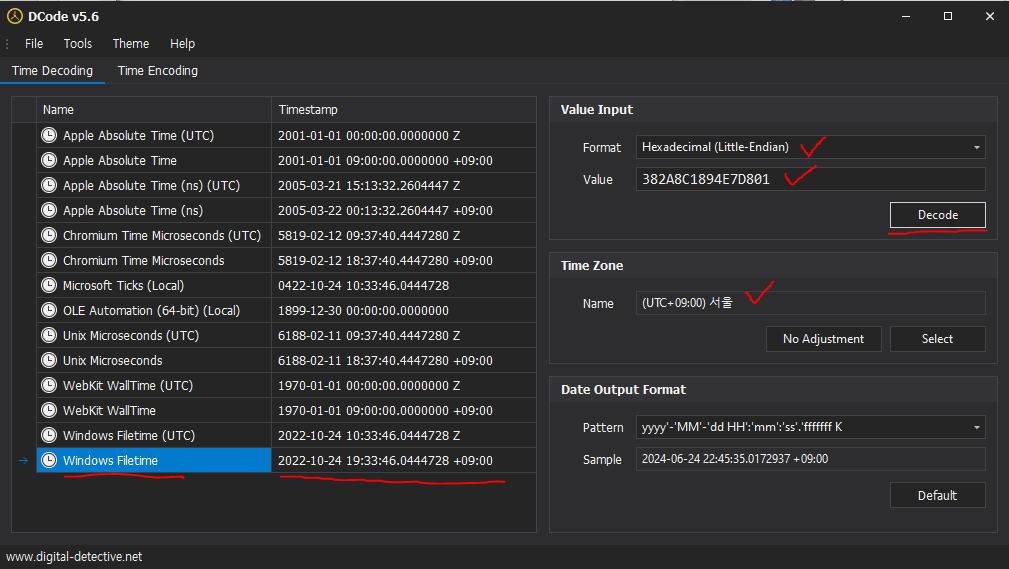This screenshot has height=569, width=1009.
Task: Open the Theme menu
Action: [x=131, y=44]
